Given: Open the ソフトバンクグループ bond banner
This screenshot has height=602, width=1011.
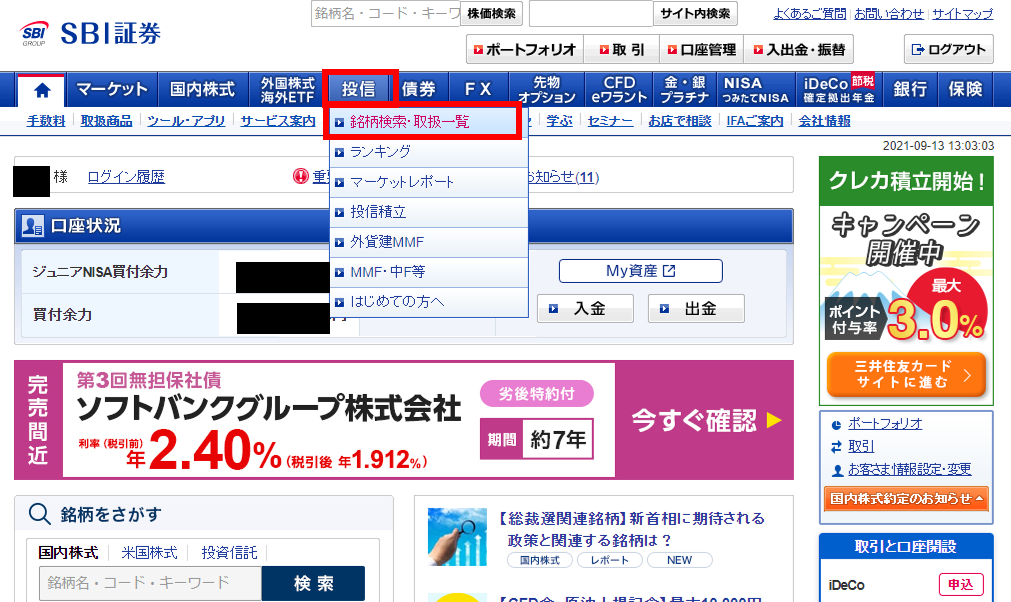Looking at the screenshot, I should 404,420.
